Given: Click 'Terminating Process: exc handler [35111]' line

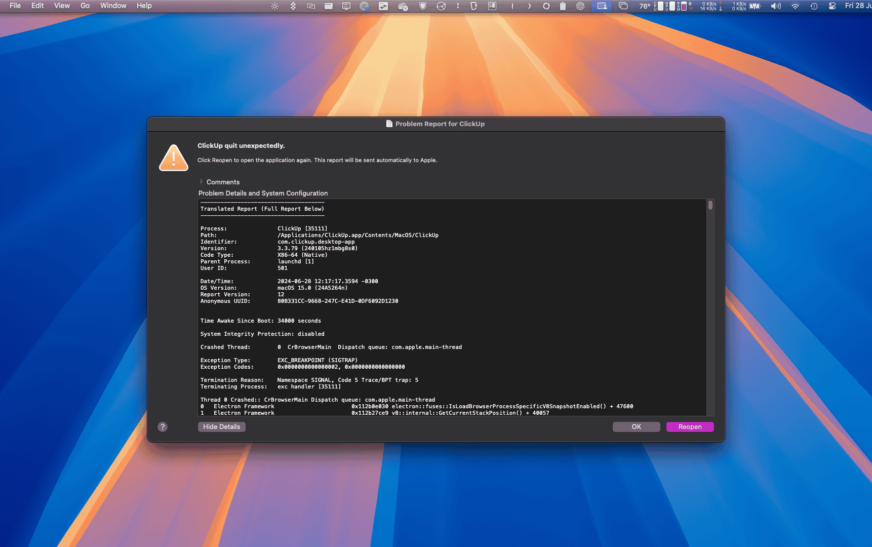Looking at the screenshot, I should (270, 386).
